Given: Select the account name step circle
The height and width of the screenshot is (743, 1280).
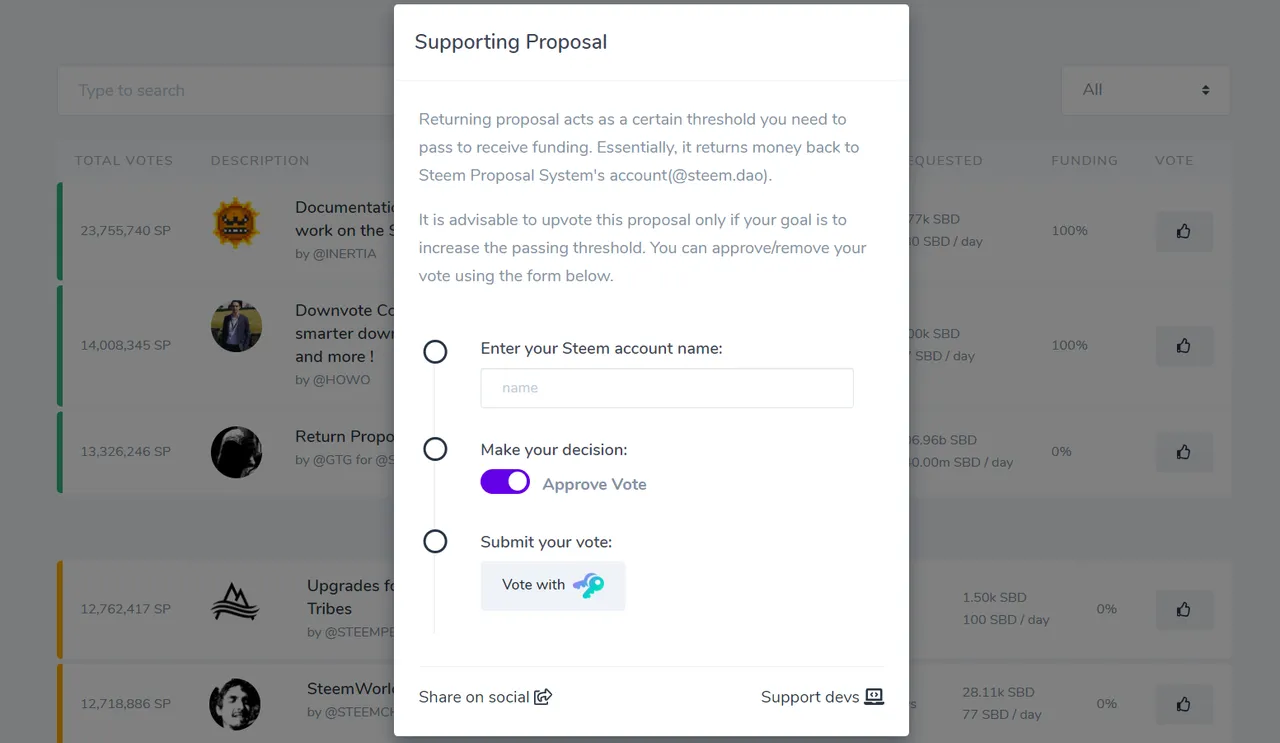Looking at the screenshot, I should click(435, 352).
